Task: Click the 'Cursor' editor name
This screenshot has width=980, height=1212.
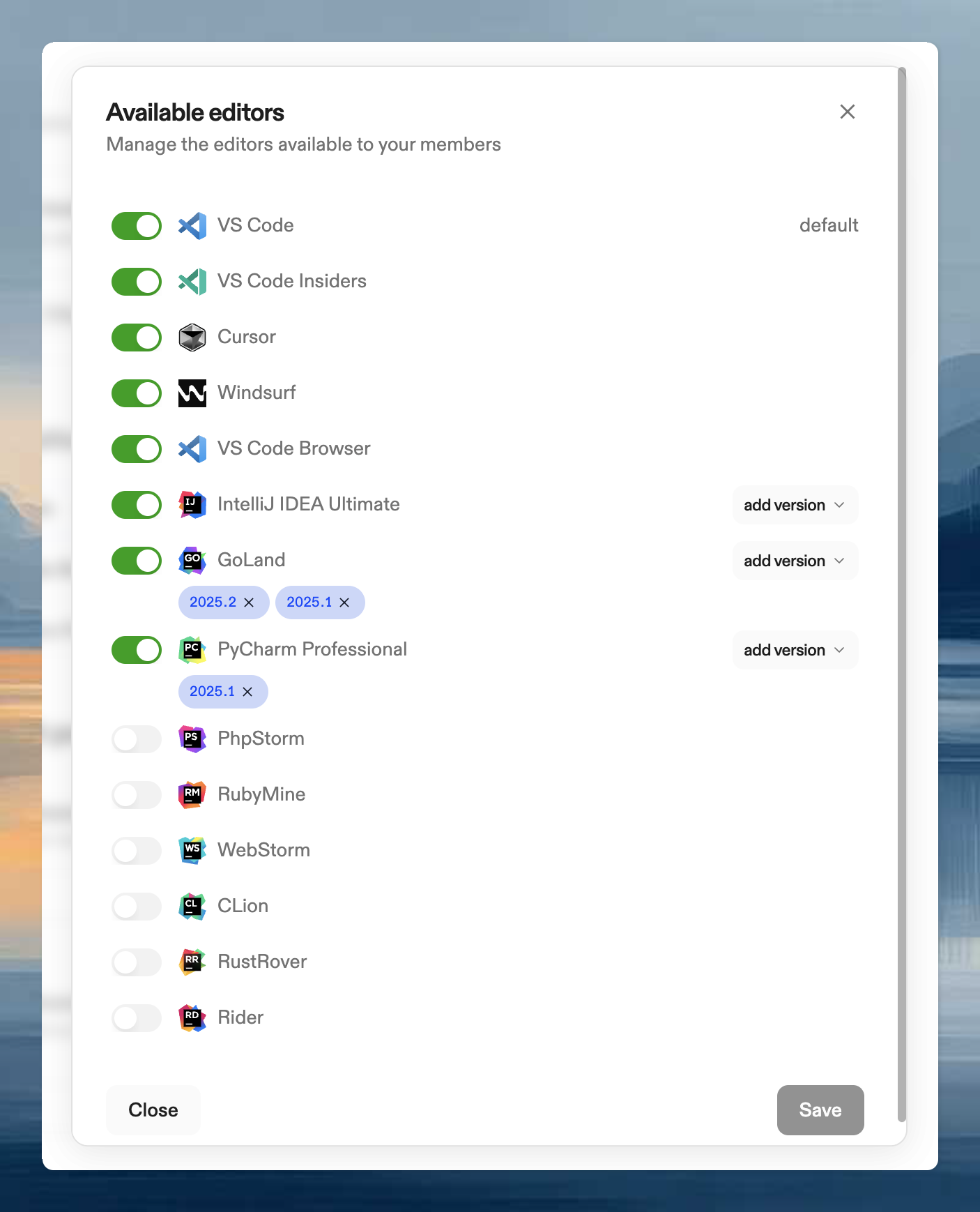Action: (247, 337)
